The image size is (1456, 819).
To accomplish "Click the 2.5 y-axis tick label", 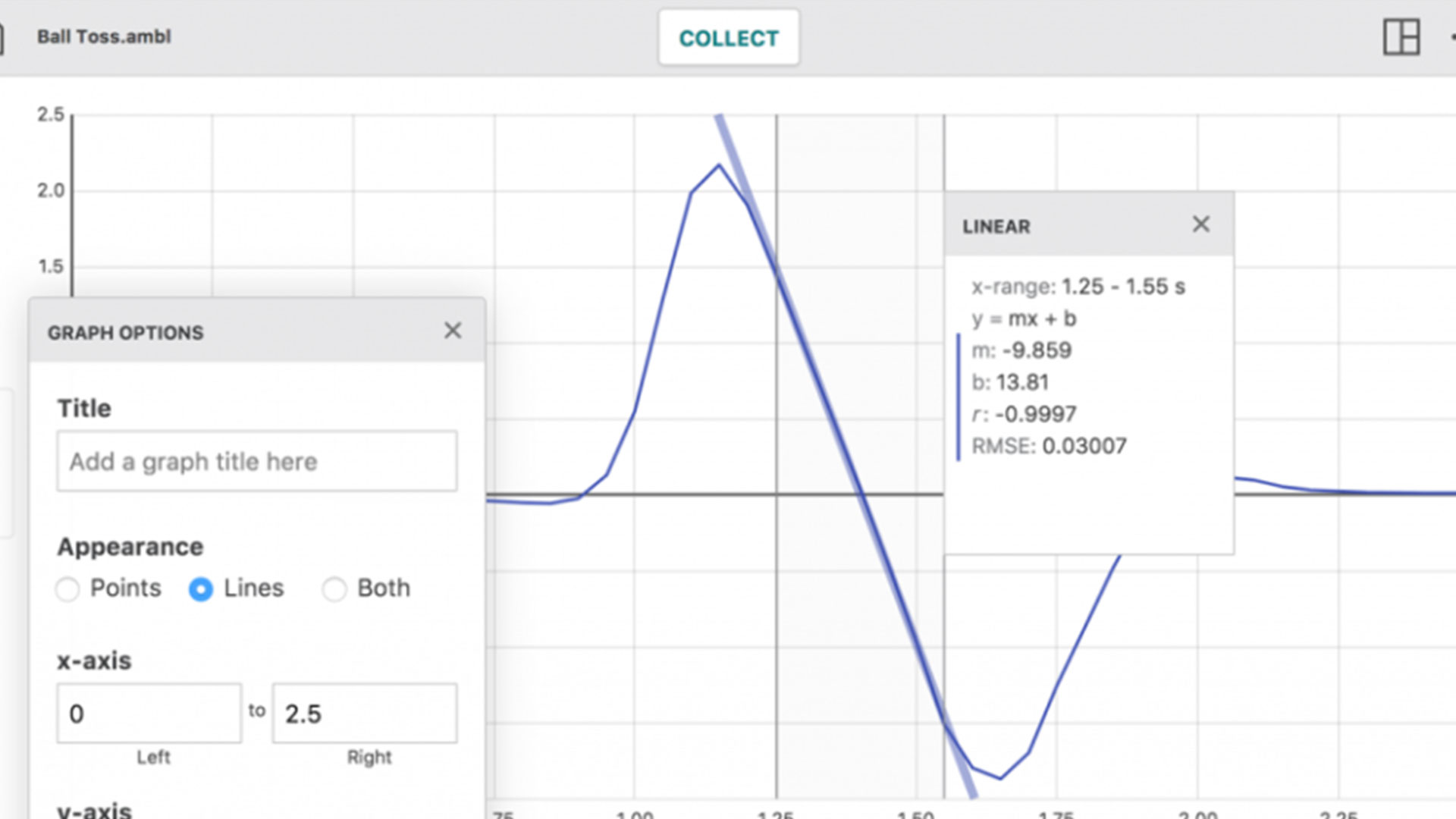I will pos(51,115).
